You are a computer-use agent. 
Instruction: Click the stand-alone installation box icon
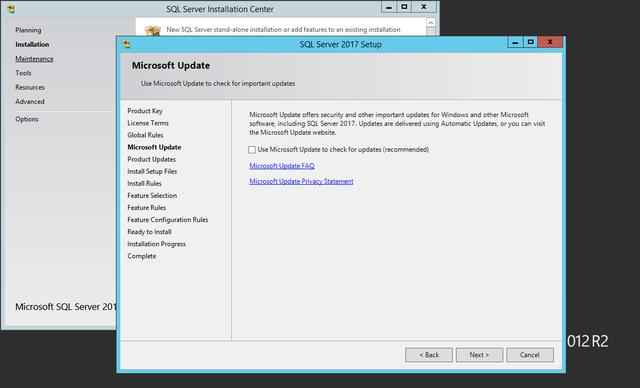[x=153, y=30]
